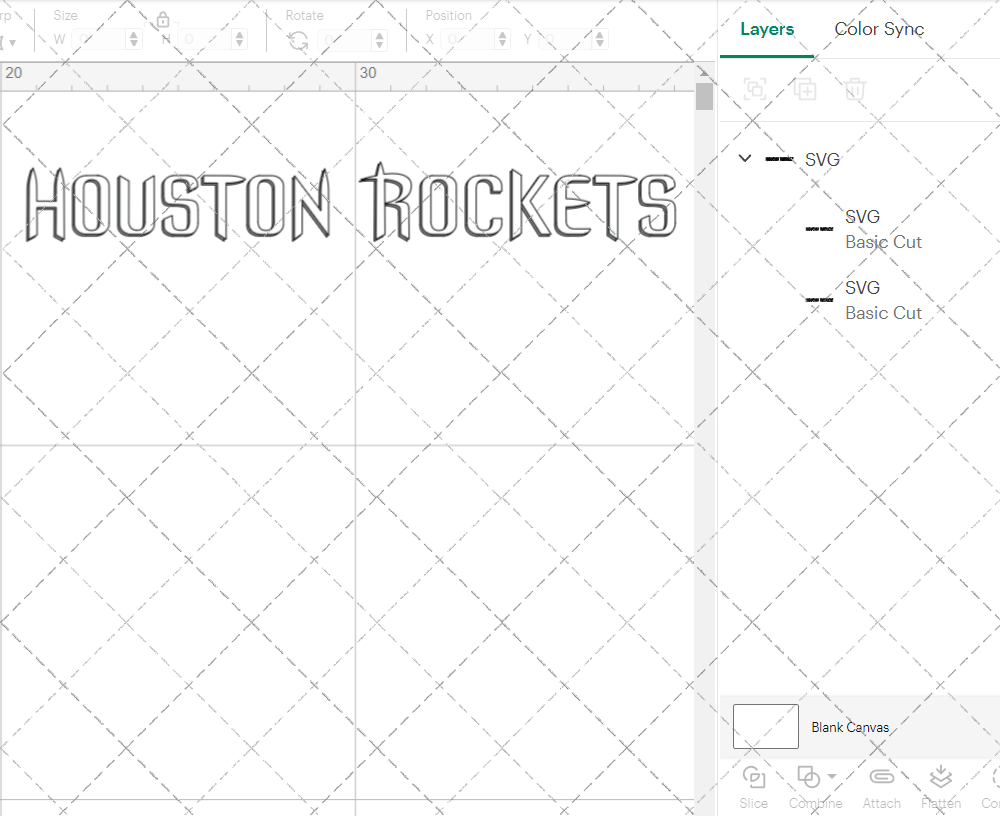Switch to the Layers tab

(767, 29)
